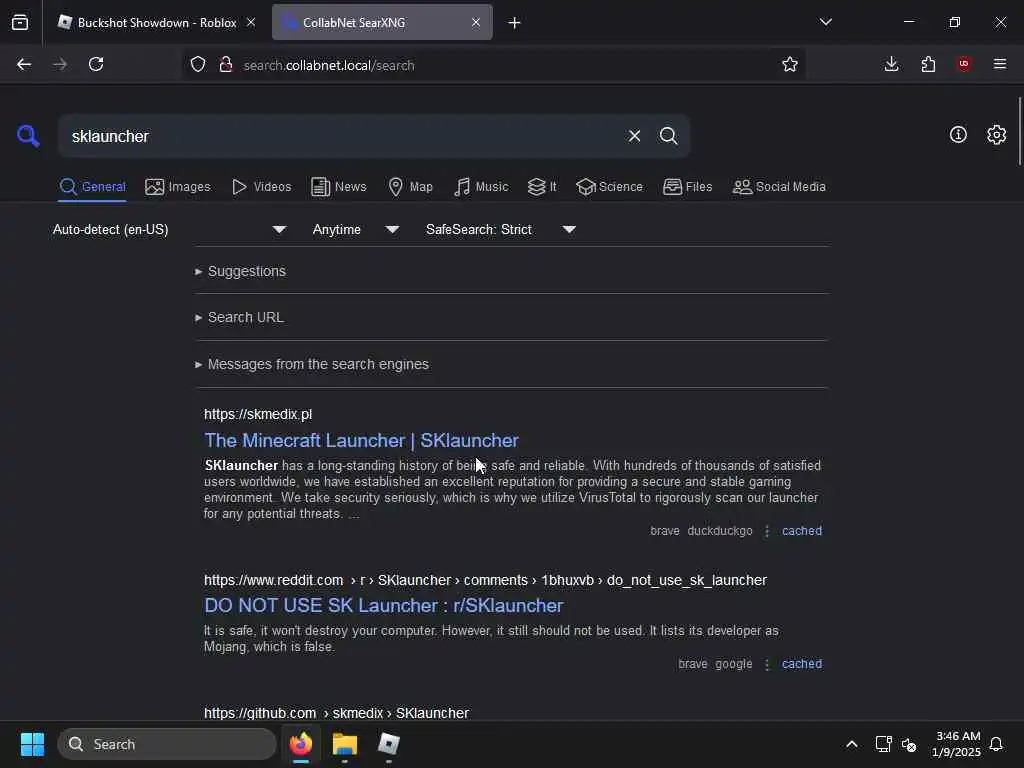
Task: Open the Firefox application menu
Action: 1000,64
